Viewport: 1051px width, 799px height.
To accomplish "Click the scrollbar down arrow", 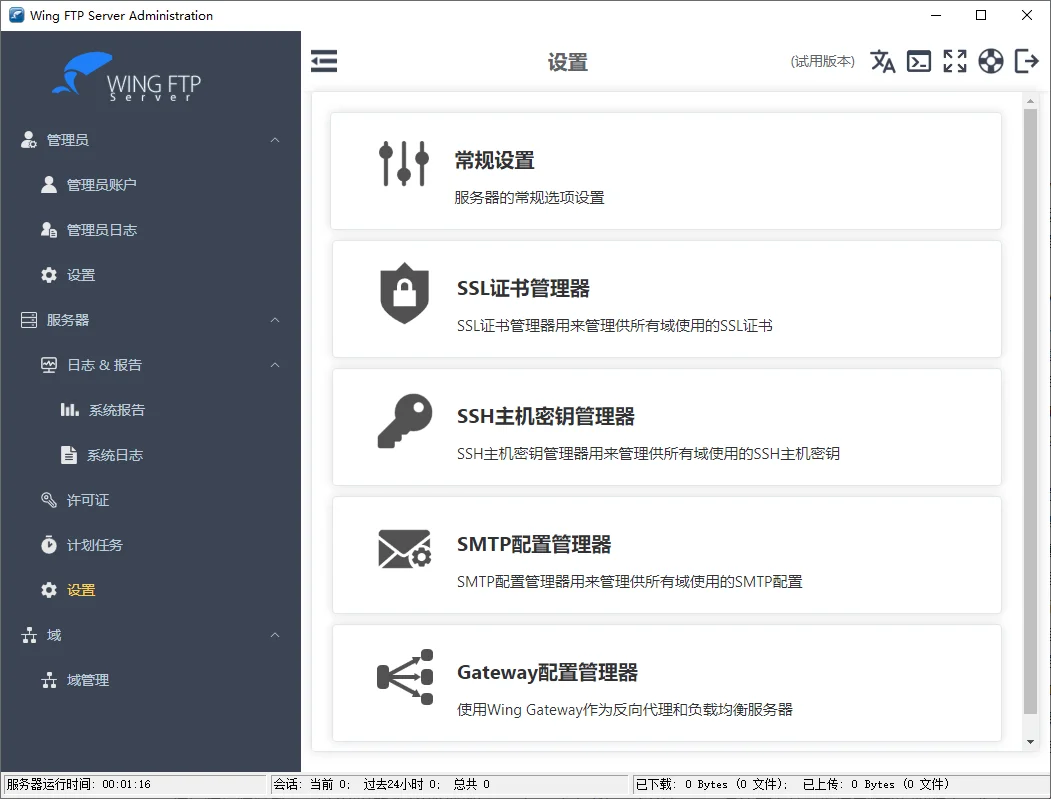I will 1030,742.
